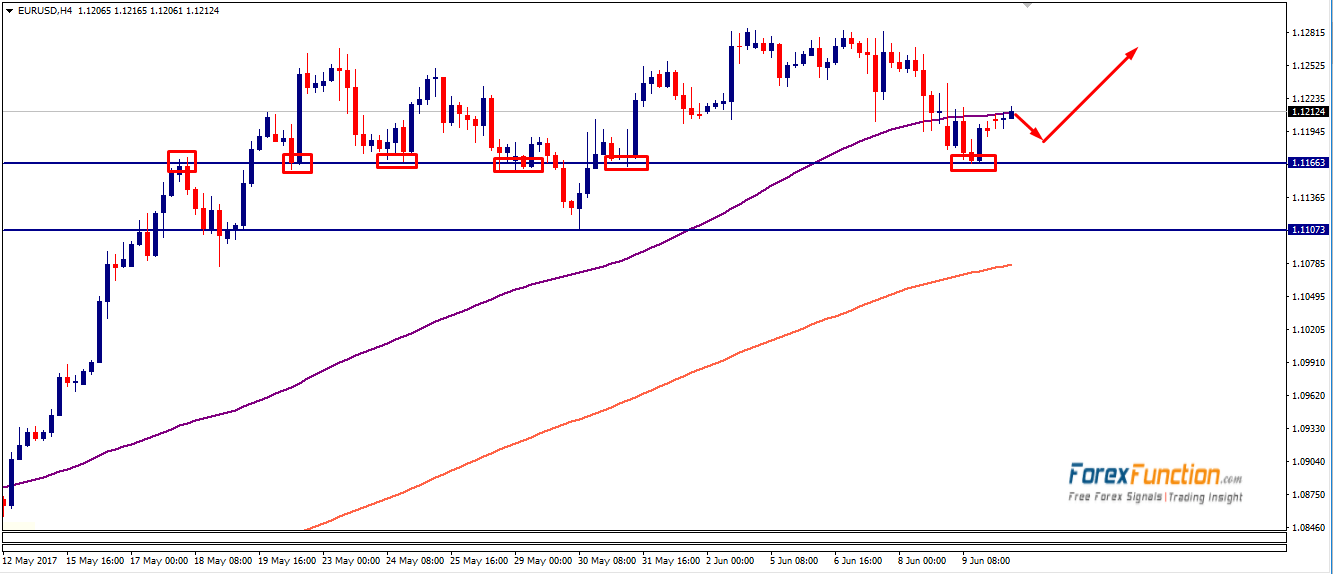
Task: Click the rightmost red rectangle near 9 Jun
Action: click(x=973, y=163)
